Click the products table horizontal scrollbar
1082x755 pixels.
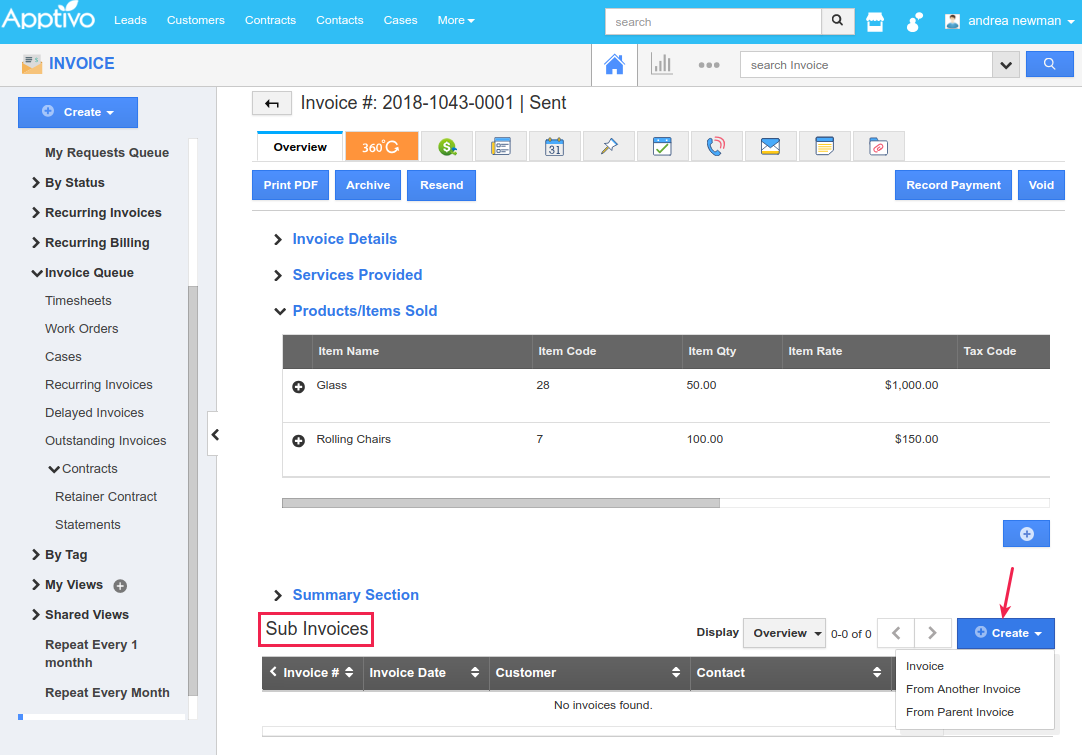coord(500,503)
